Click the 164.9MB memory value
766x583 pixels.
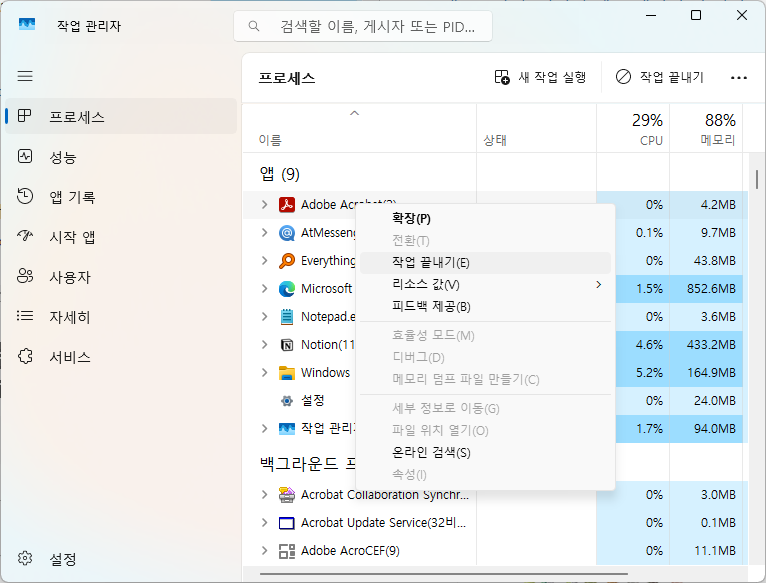[x=711, y=373]
